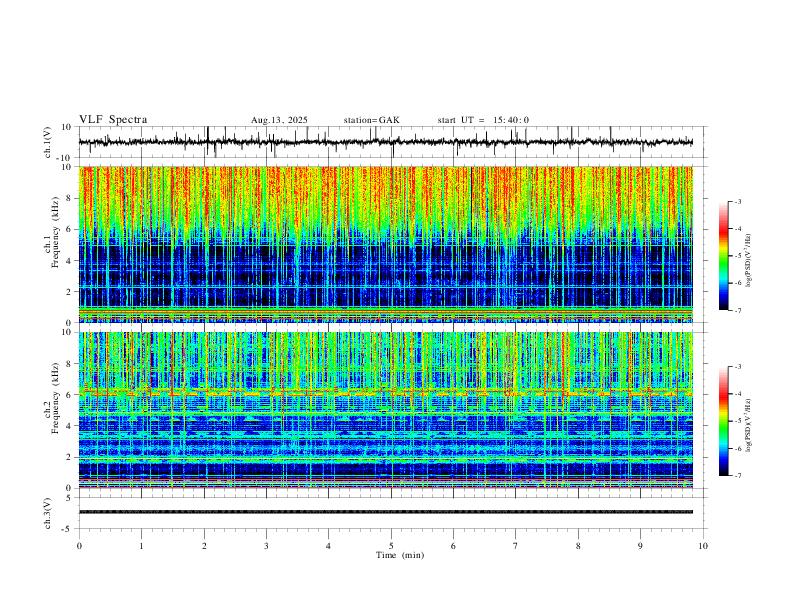Click the ch.3(V) axis label
This screenshot has height=612, width=792.
click(x=48, y=513)
